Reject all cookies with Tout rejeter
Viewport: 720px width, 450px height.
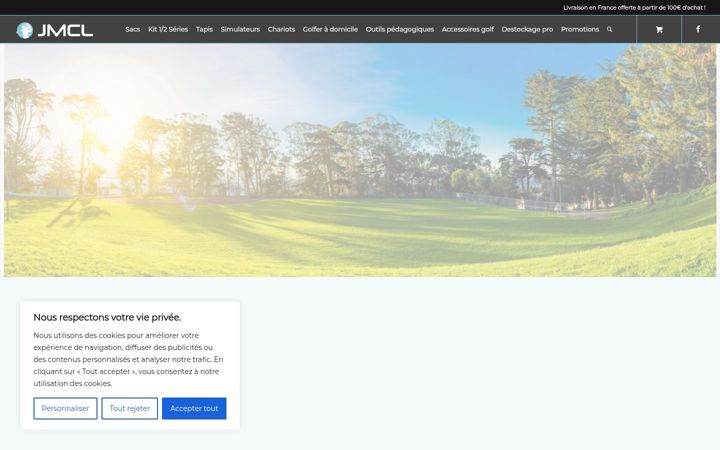coord(129,408)
